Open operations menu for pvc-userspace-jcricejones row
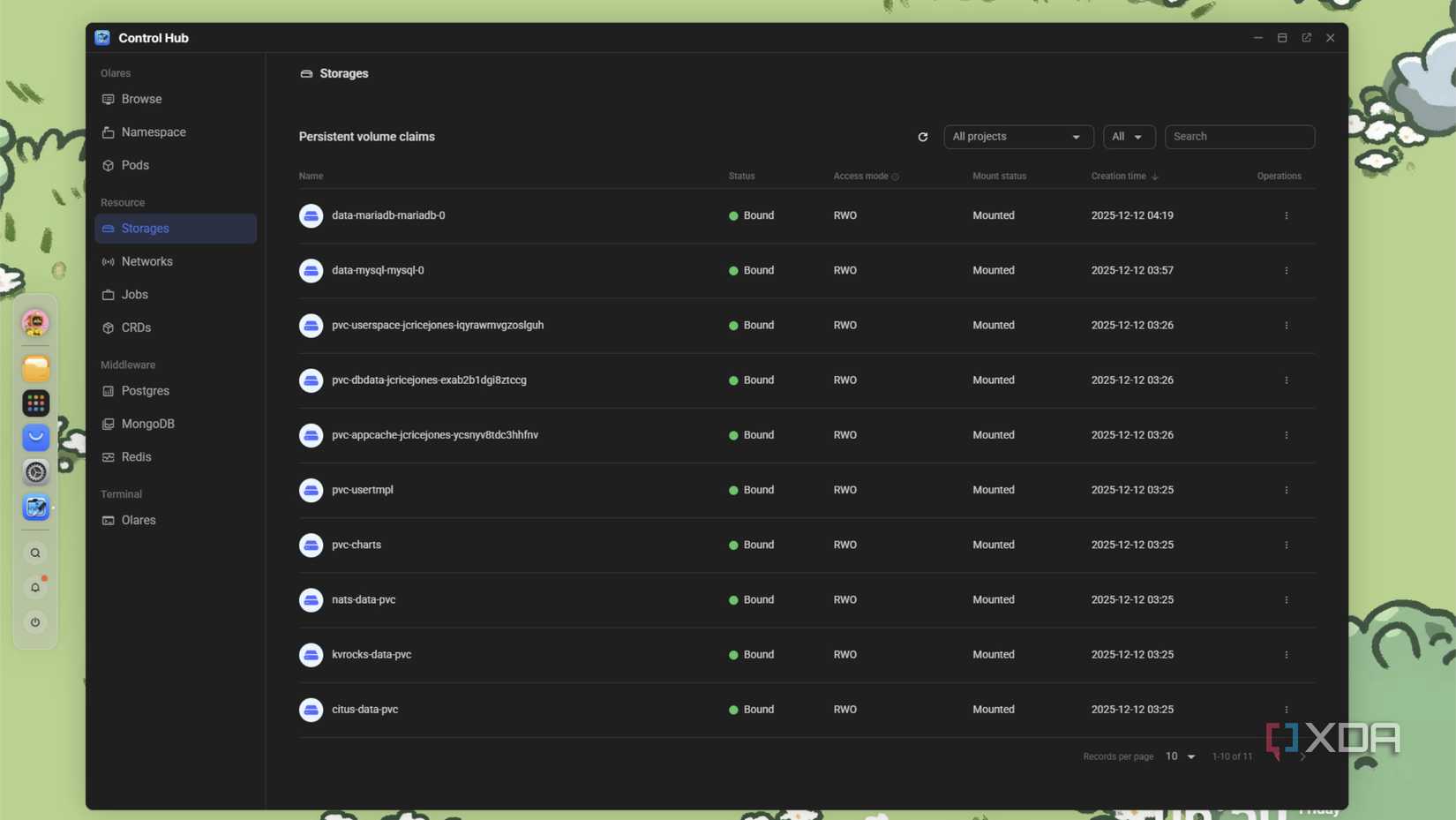The height and width of the screenshot is (820, 1456). [x=1286, y=325]
